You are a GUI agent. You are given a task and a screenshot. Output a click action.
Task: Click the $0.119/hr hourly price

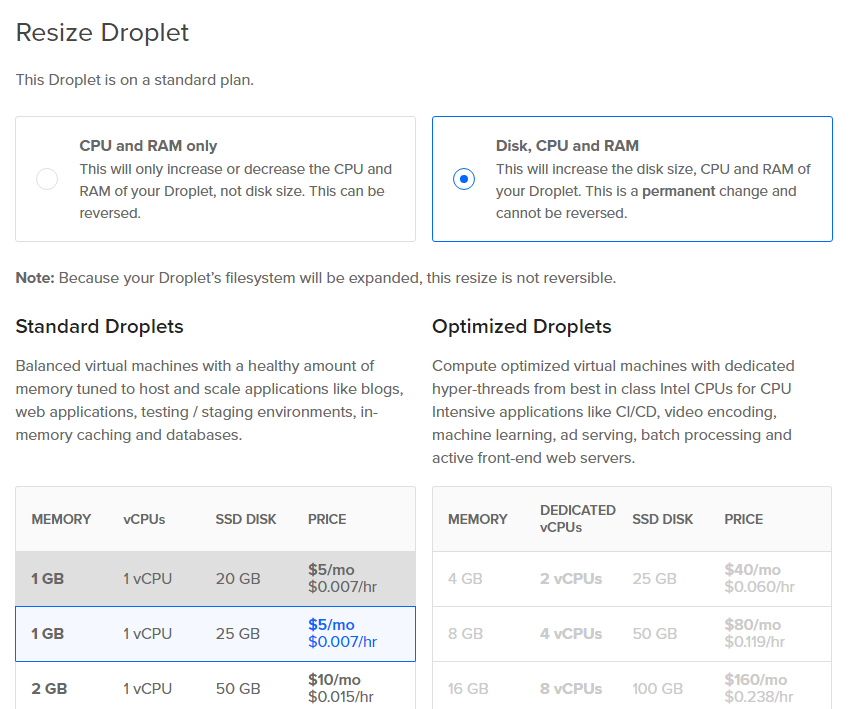tap(755, 642)
